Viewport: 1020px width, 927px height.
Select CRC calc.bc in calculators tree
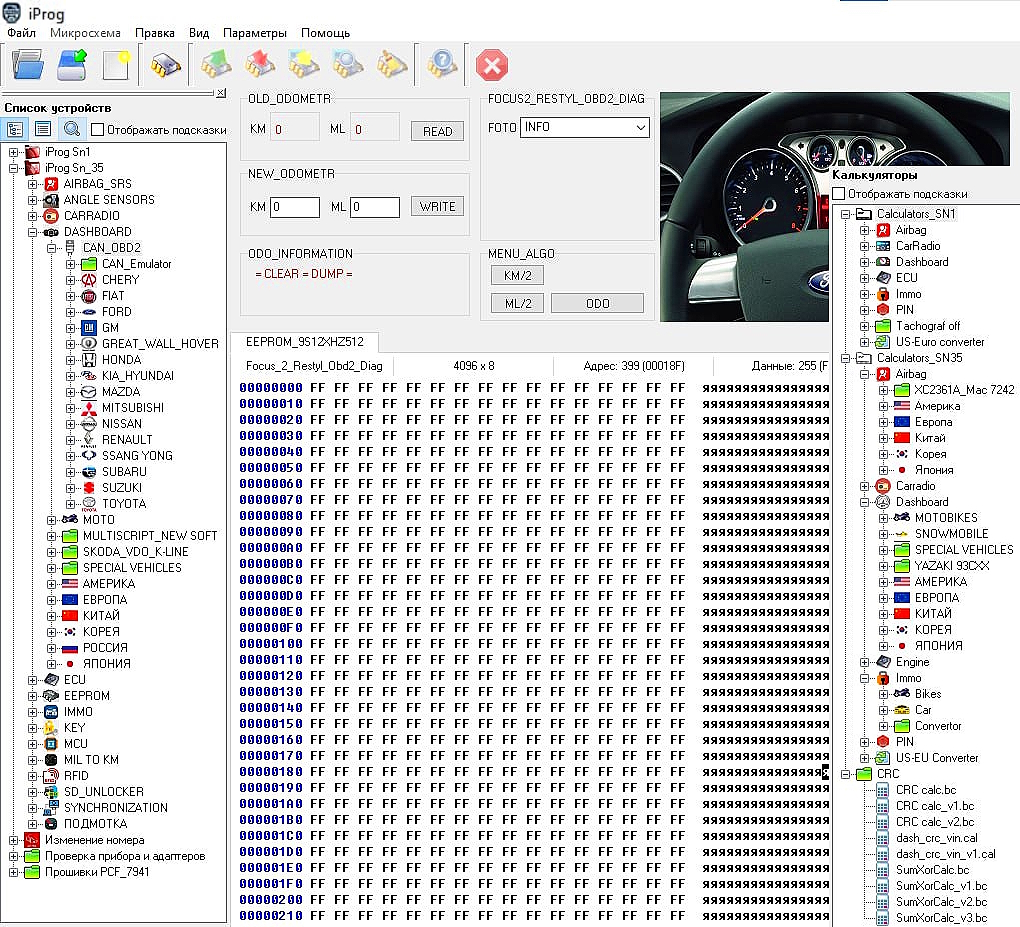[x=926, y=790]
